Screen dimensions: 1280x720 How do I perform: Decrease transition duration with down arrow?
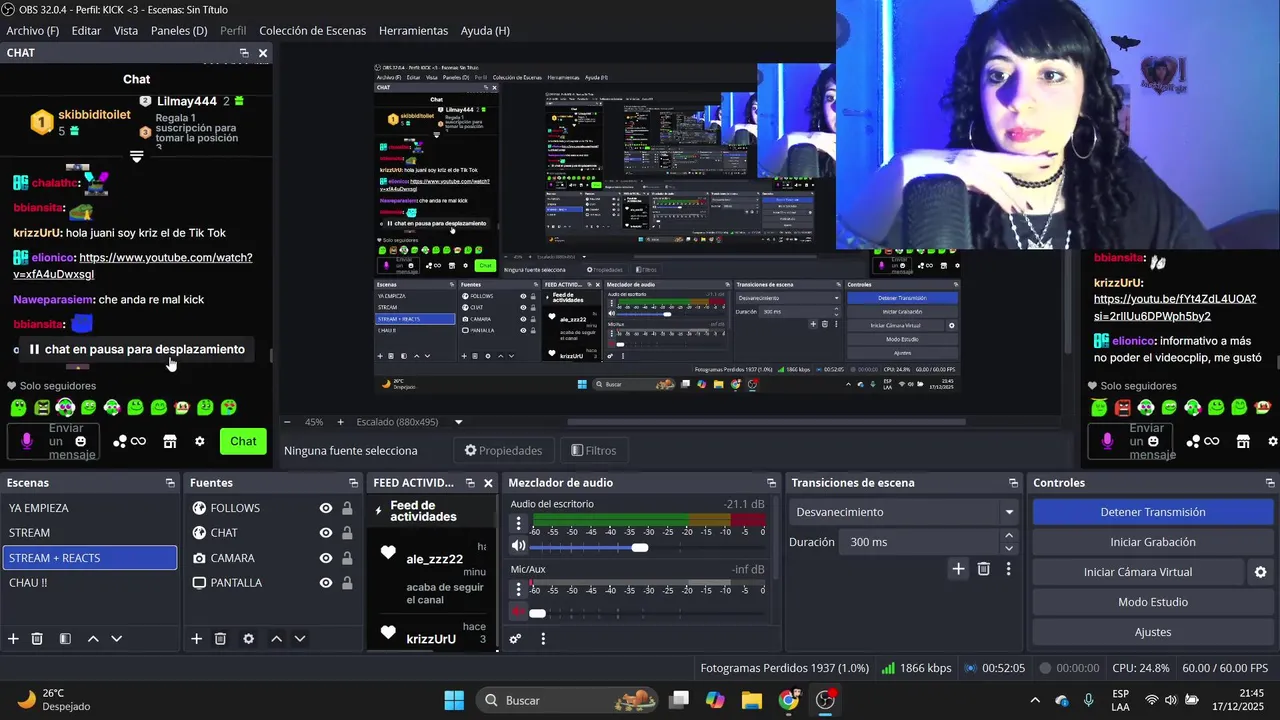tap(1008, 548)
